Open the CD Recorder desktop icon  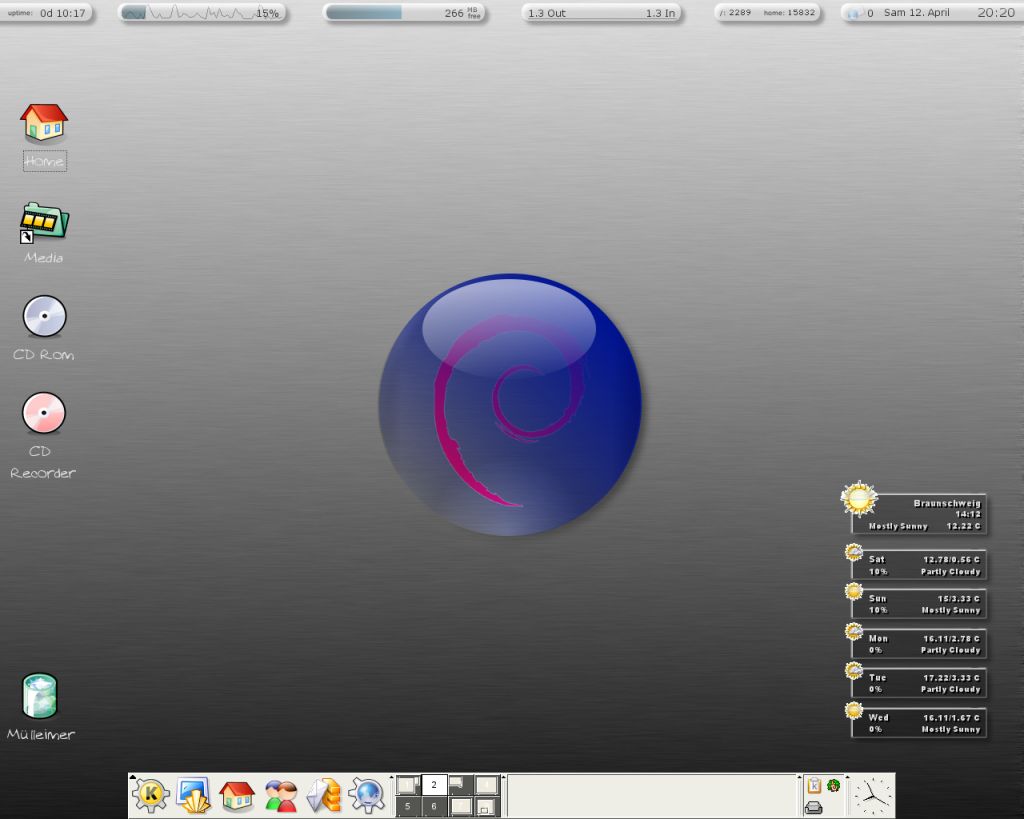(44, 413)
